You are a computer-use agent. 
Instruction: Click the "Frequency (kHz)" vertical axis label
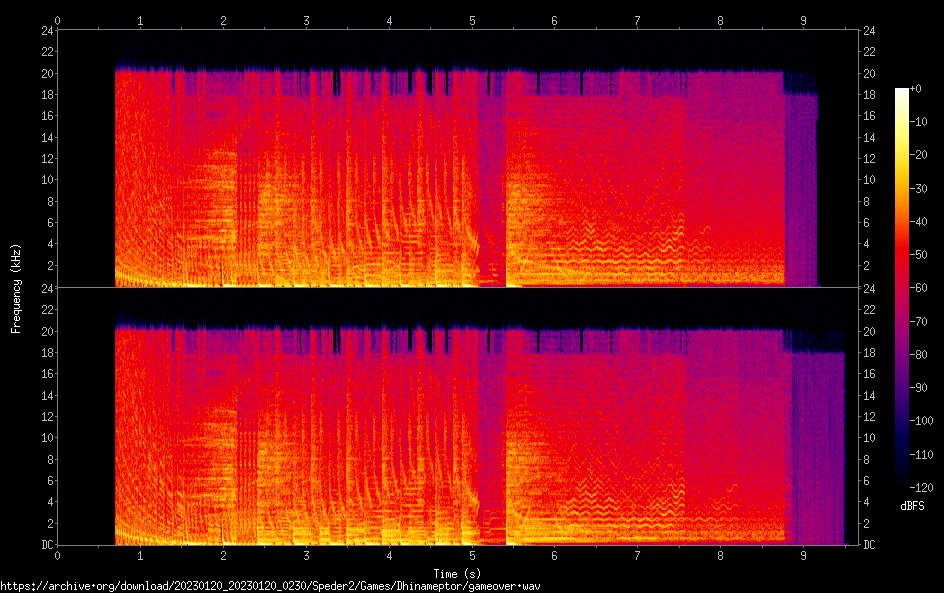pyautogui.click(x=15, y=287)
